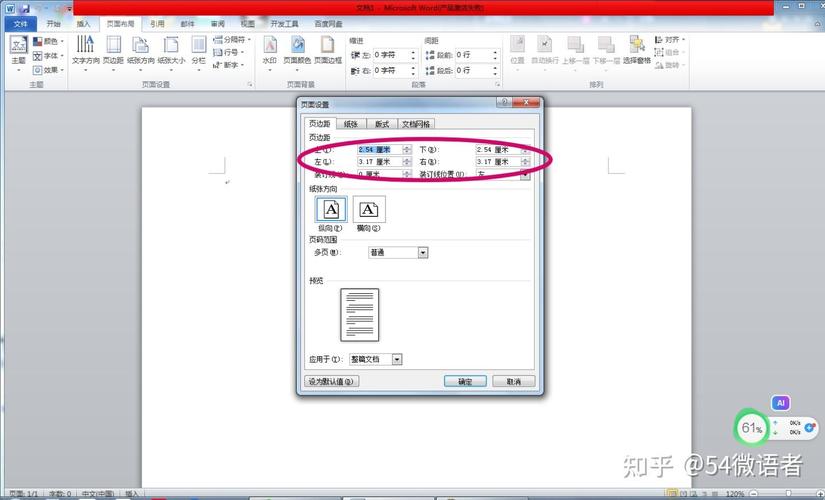Image resolution: width=825 pixels, height=500 pixels.
Task: Click the 位置 position icon
Action: (518, 45)
